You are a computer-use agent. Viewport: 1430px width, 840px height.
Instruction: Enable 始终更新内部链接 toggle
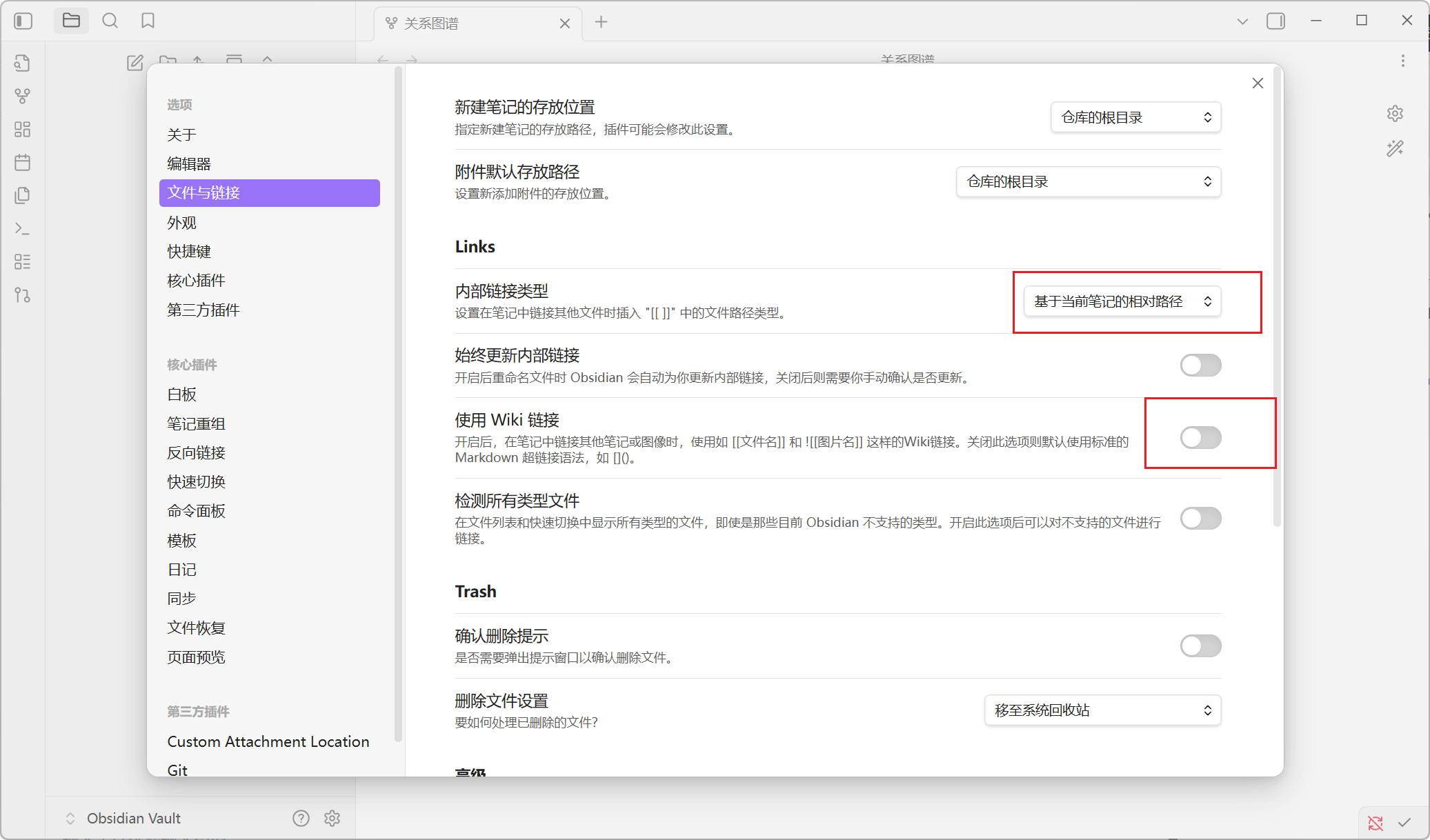[1200, 365]
